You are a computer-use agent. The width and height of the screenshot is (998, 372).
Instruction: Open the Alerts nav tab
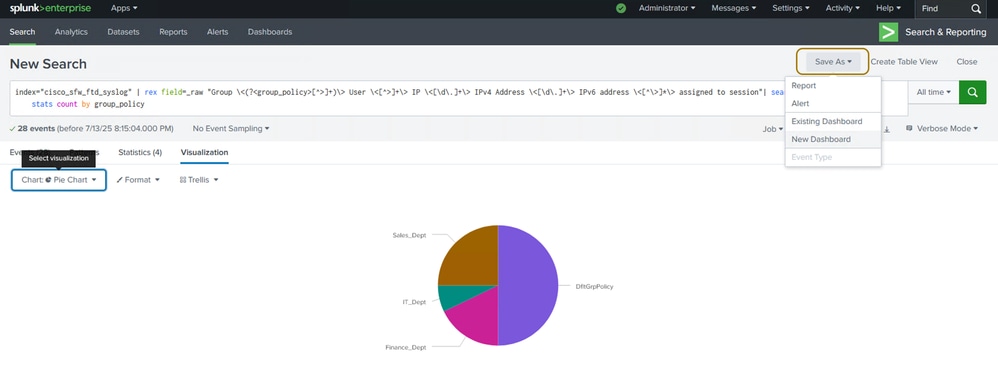pyautogui.click(x=218, y=32)
